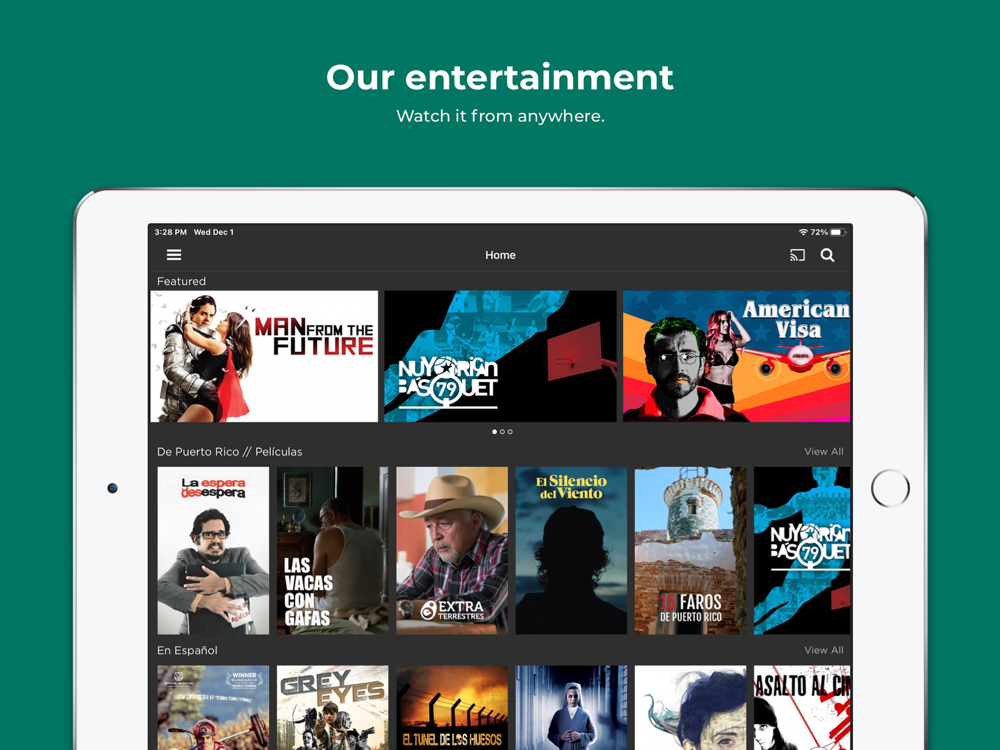1000x750 pixels.
Task: Select third featured carousel page dot
Action: [510, 432]
